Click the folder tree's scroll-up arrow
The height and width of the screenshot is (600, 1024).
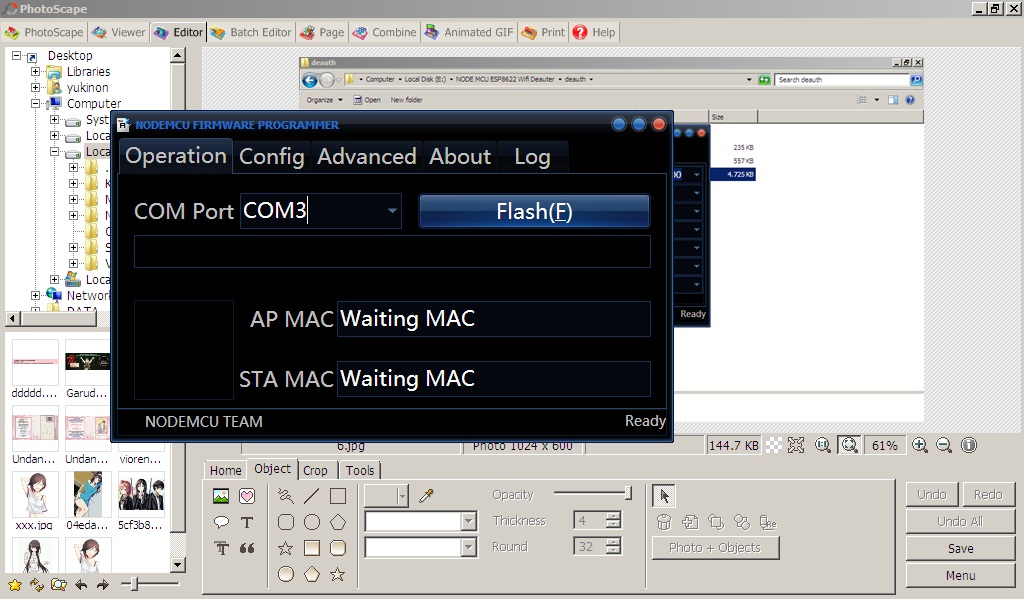[x=178, y=56]
